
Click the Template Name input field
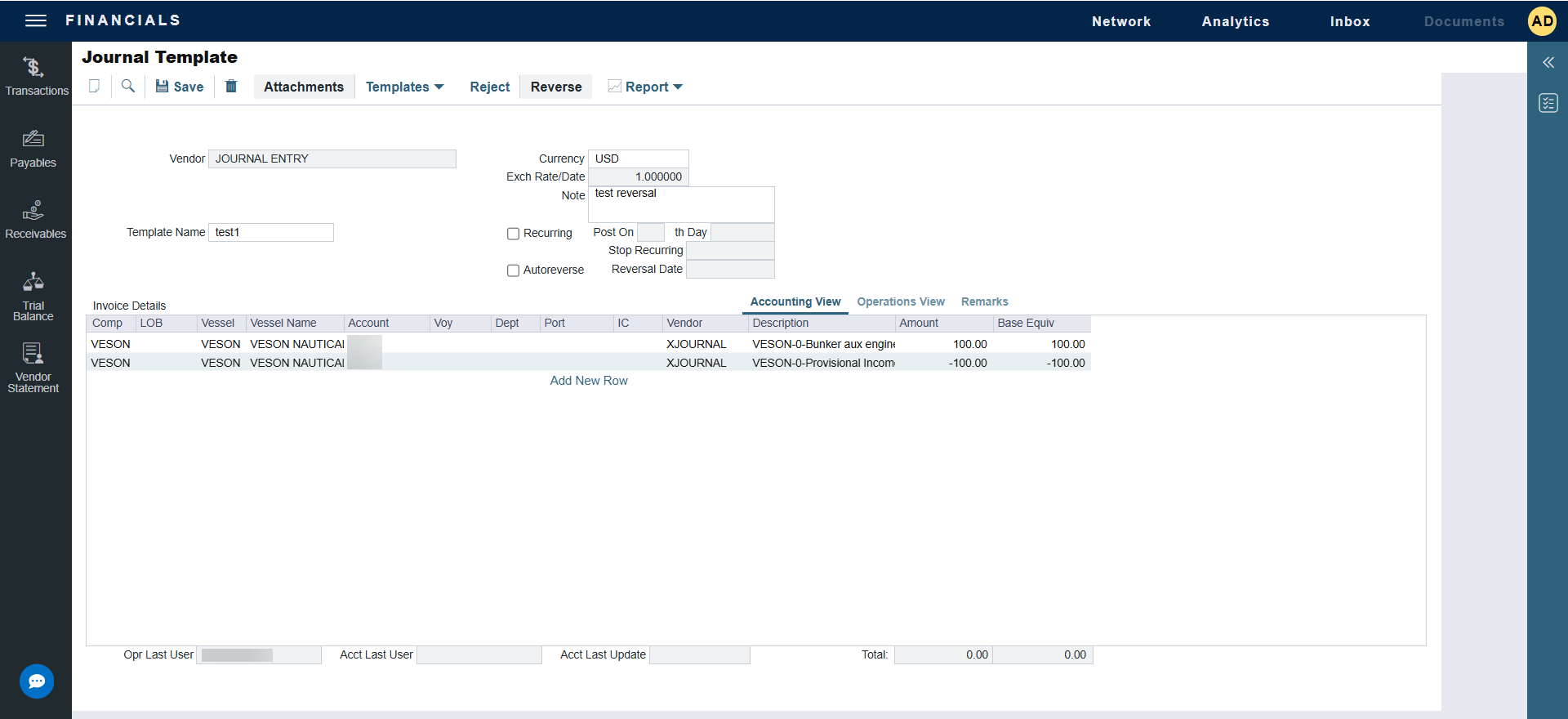tap(271, 232)
